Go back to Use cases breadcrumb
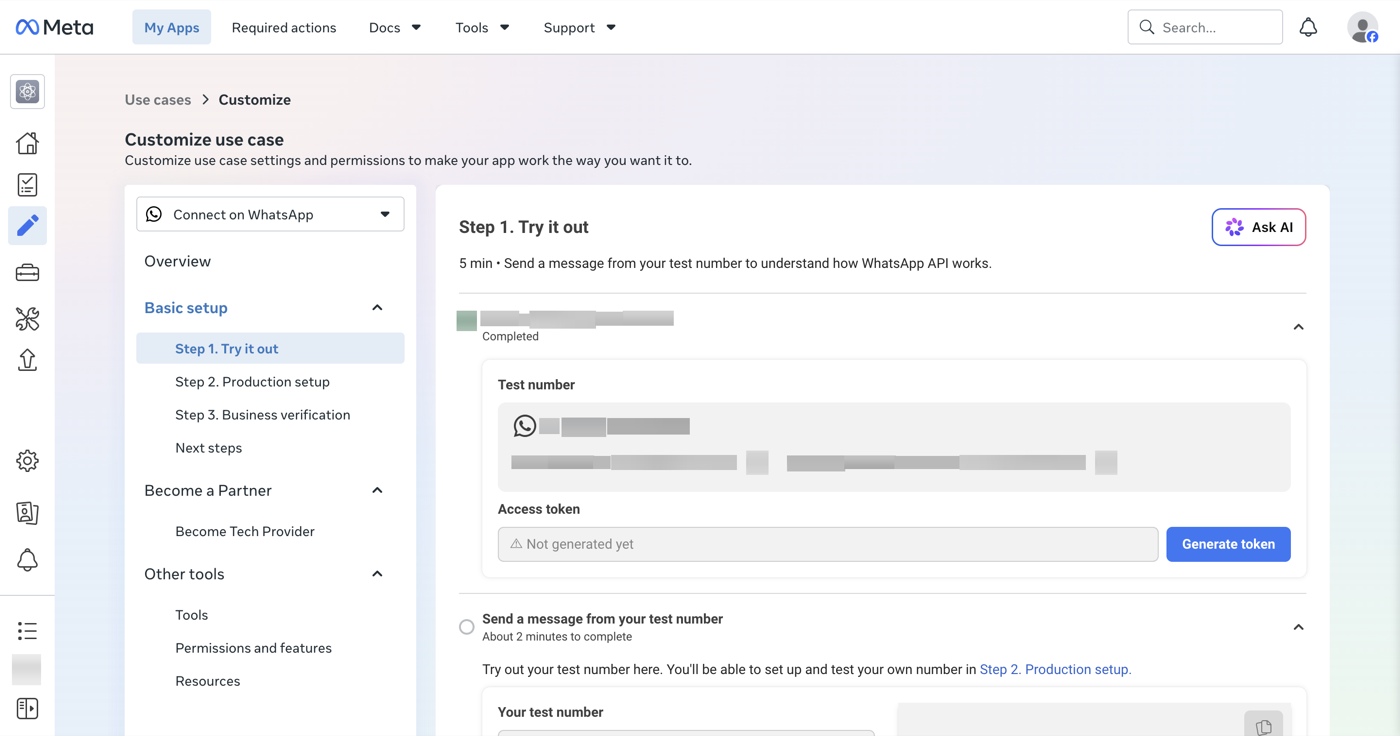 tap(158, 100)
